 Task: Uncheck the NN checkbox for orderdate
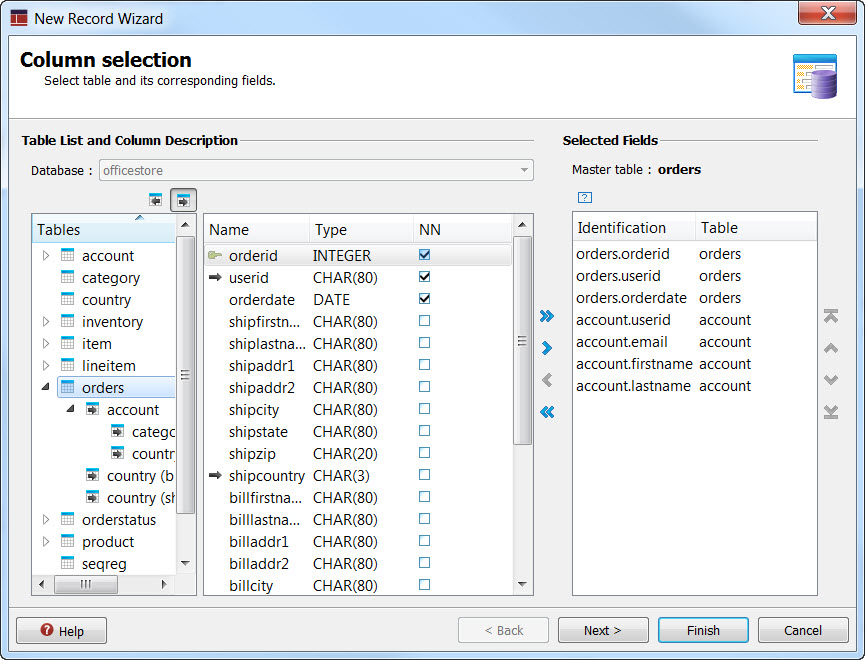coord(424,300)
